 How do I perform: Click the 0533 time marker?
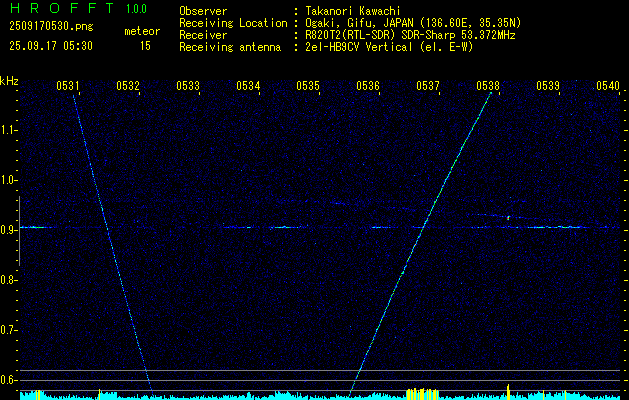[x=188, y=86]
